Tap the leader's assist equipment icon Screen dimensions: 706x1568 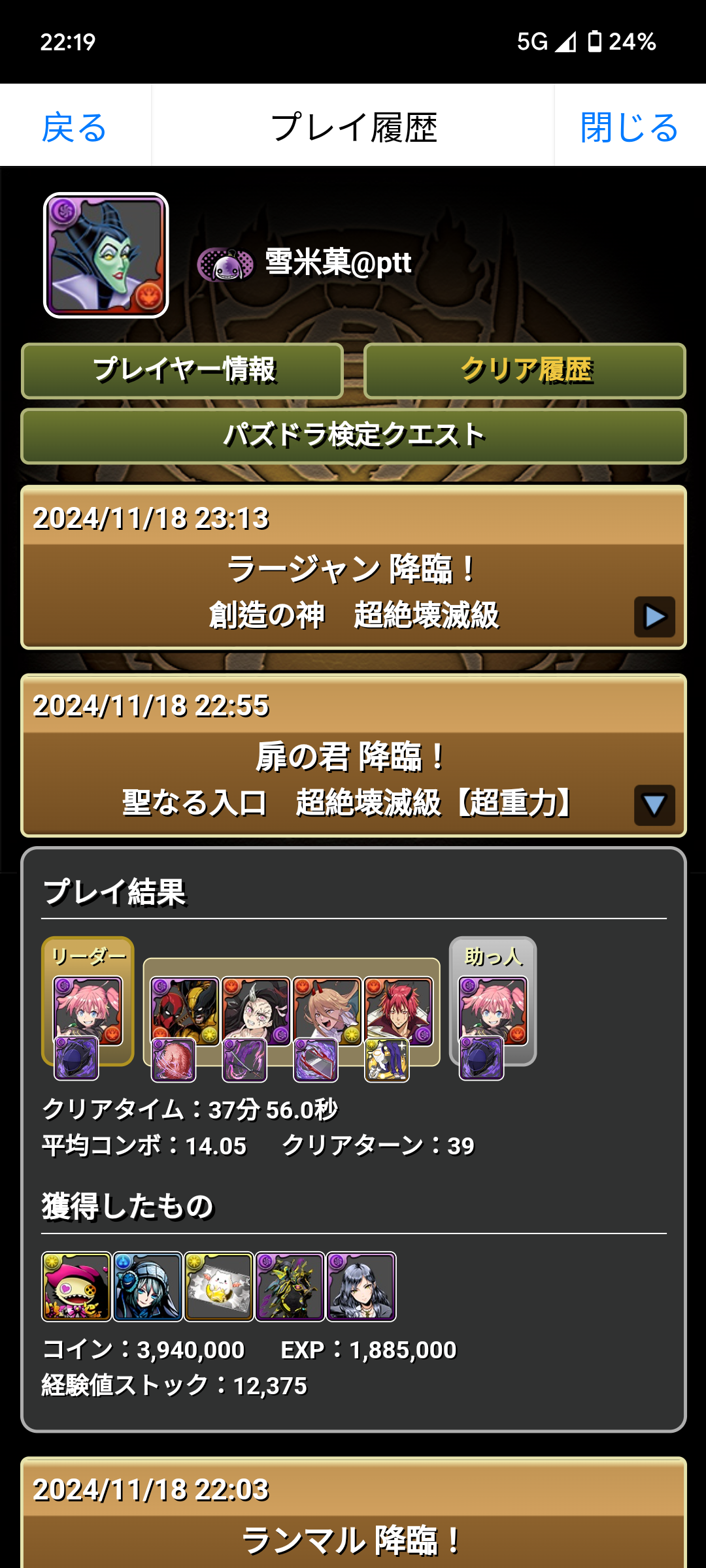[x=76, y=1058]
